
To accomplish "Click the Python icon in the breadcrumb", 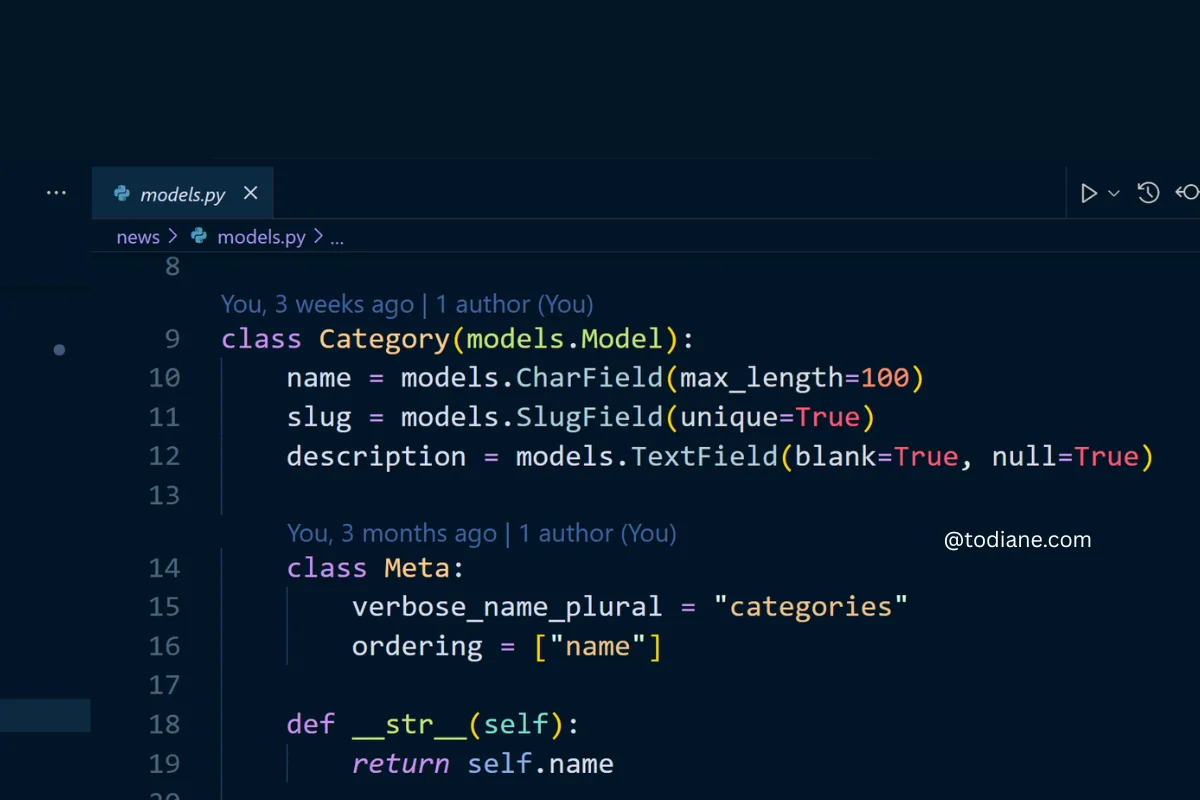I will (x=199, y=237).
